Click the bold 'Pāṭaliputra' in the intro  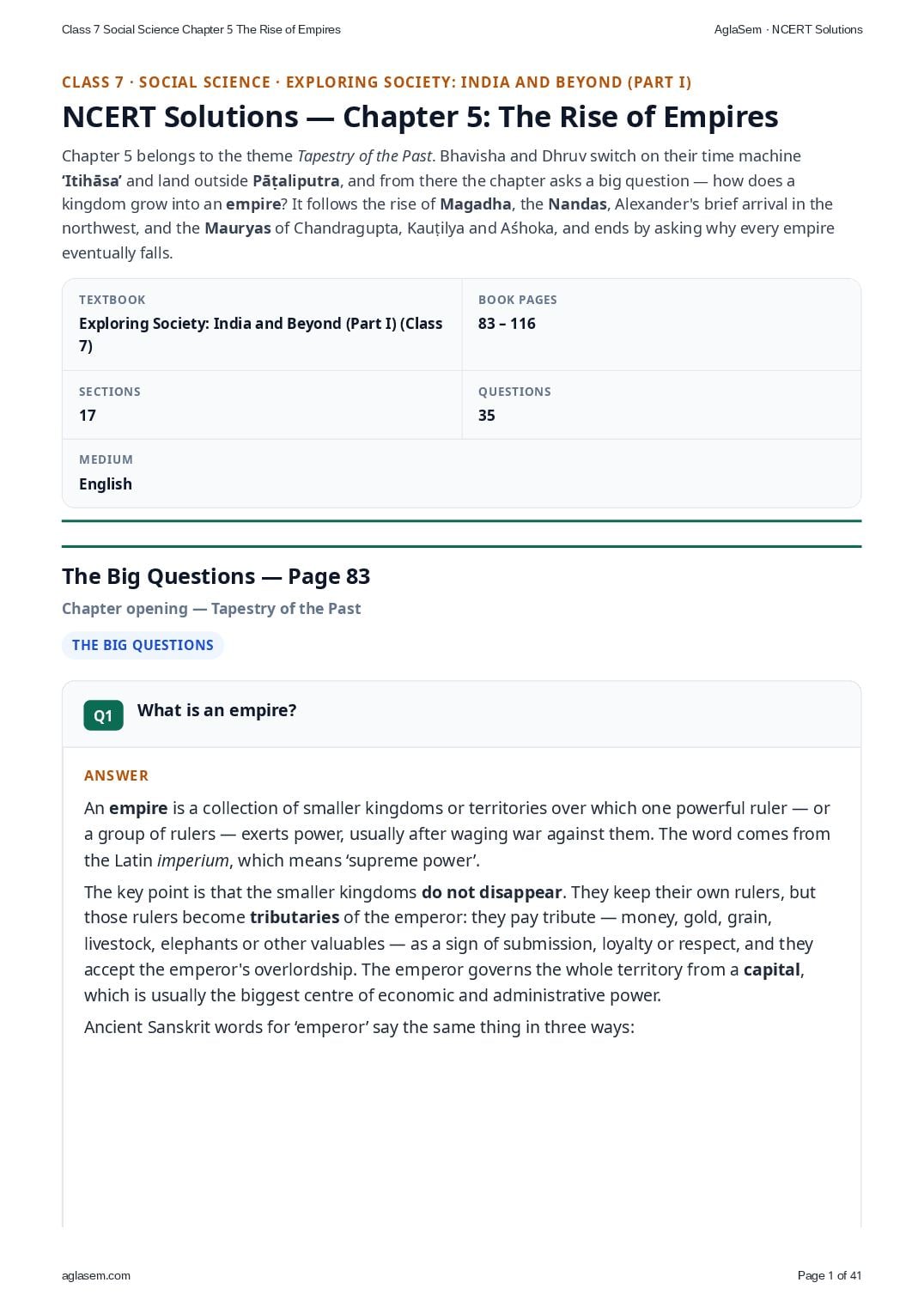(296, 181)
